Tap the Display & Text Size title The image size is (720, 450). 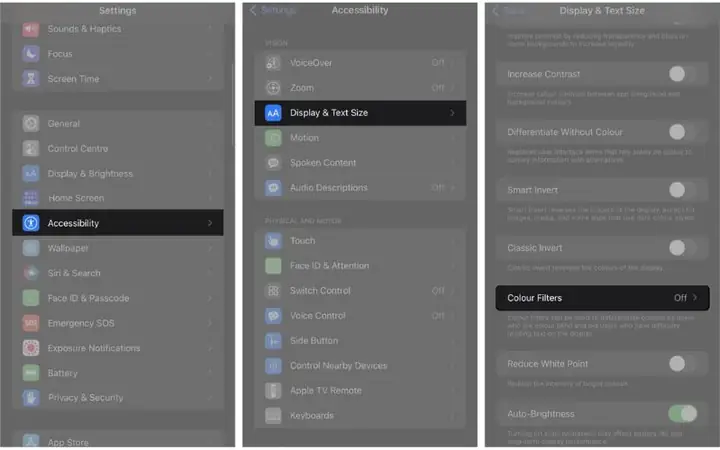click(x=602, y=11)
